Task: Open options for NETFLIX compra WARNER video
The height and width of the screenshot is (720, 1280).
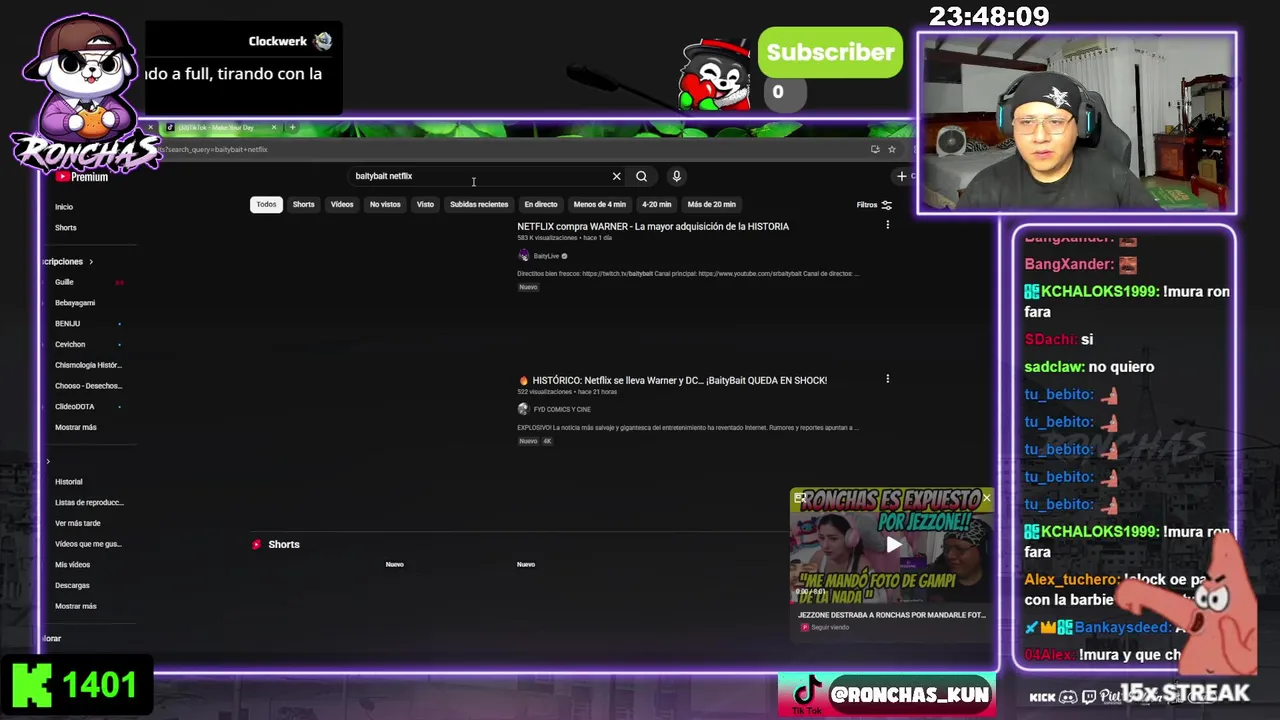Action: tap(887, 225)
